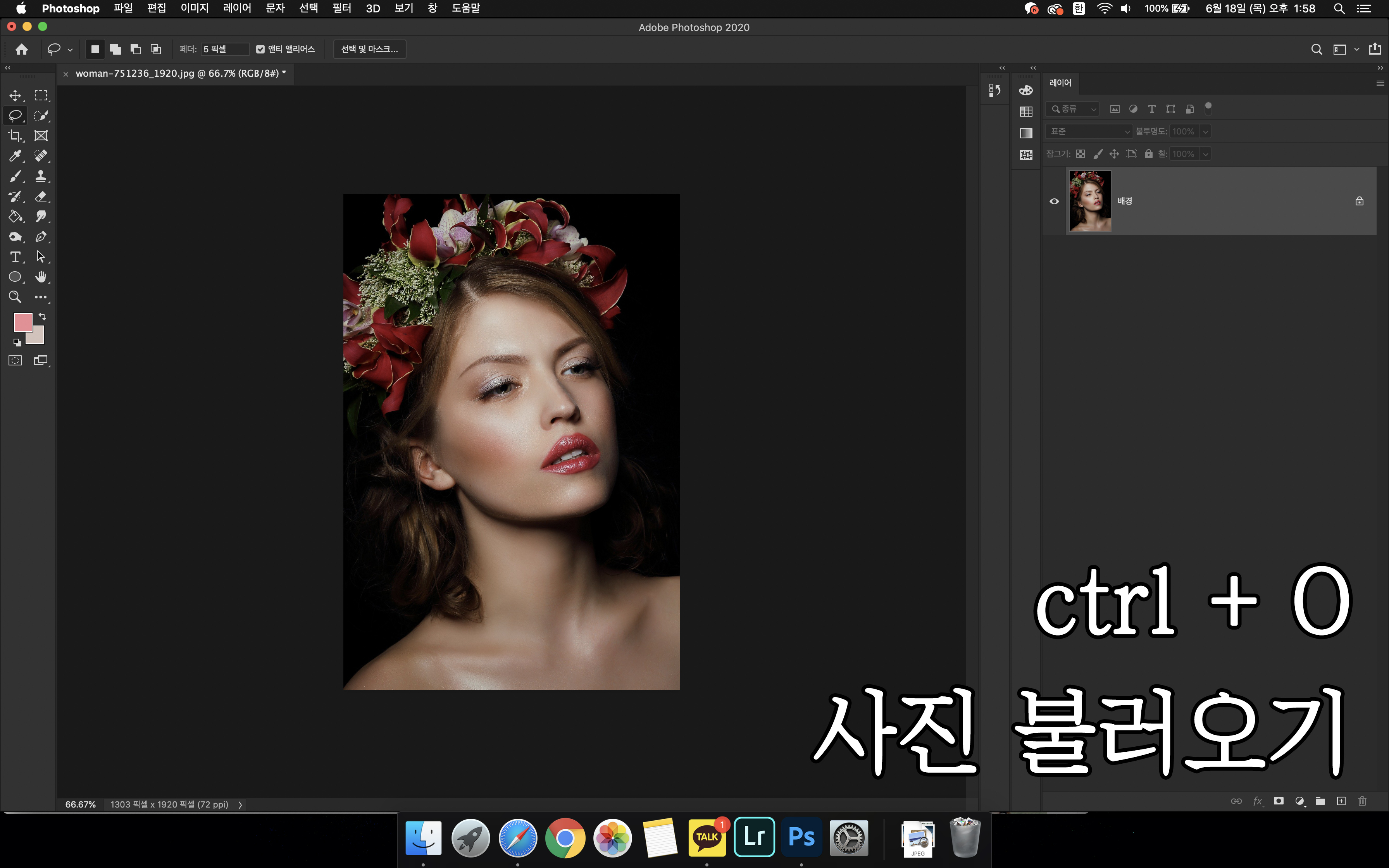Select the Zoom tool in toolbar
Viewport: 1389px width, 868px height.
(x=15, y=297)
